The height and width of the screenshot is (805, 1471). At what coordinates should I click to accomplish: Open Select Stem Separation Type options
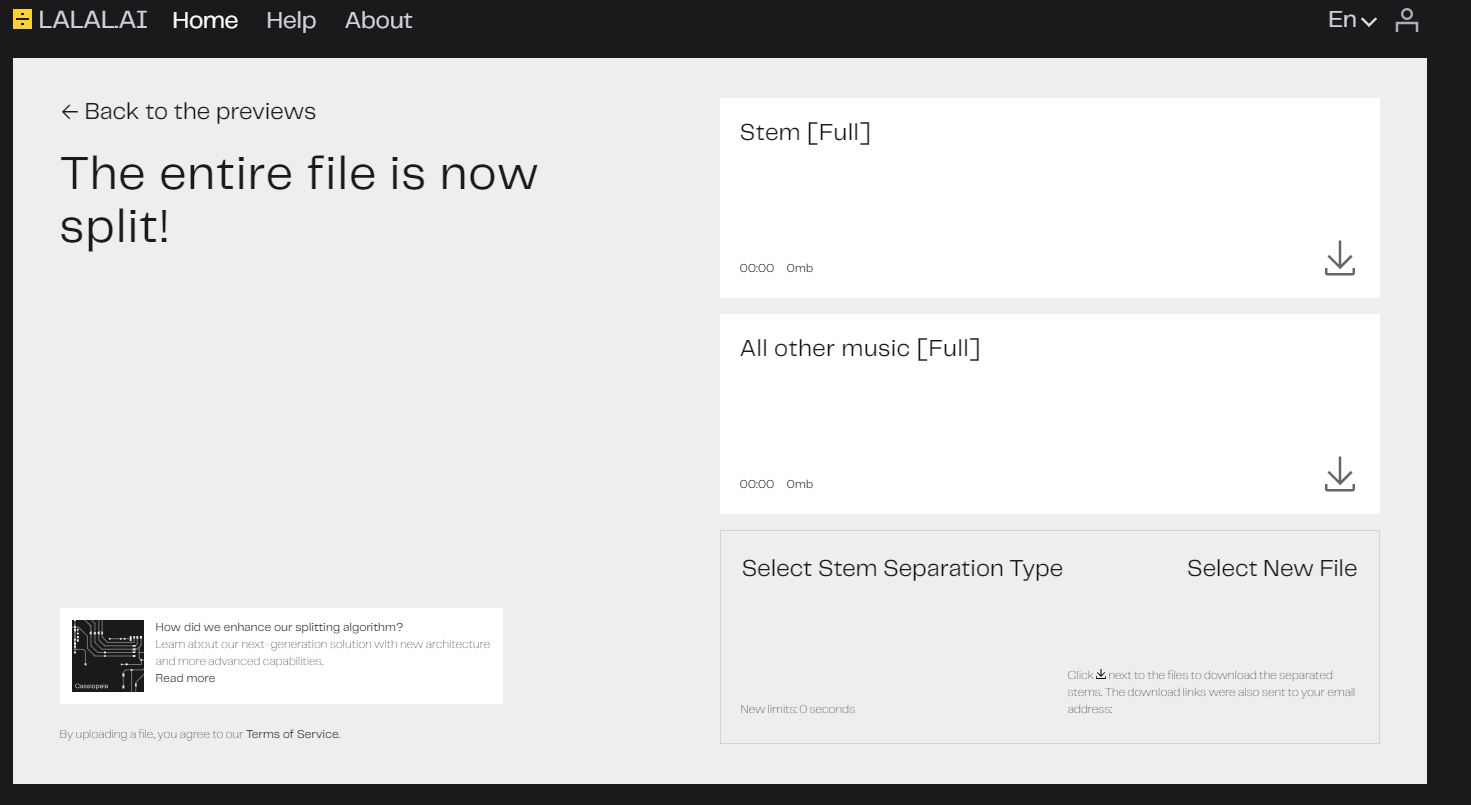(x=901, y=569)
